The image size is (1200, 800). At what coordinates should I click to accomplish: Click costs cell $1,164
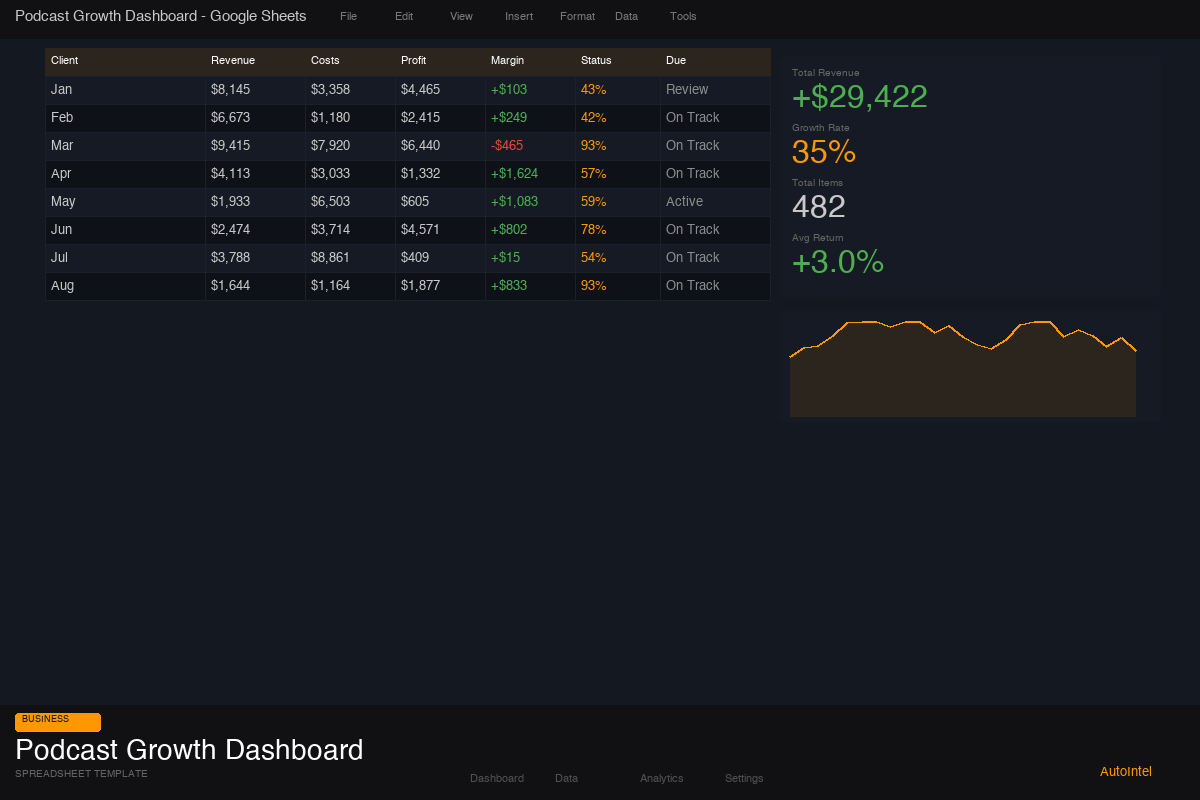tap(350, 286)
